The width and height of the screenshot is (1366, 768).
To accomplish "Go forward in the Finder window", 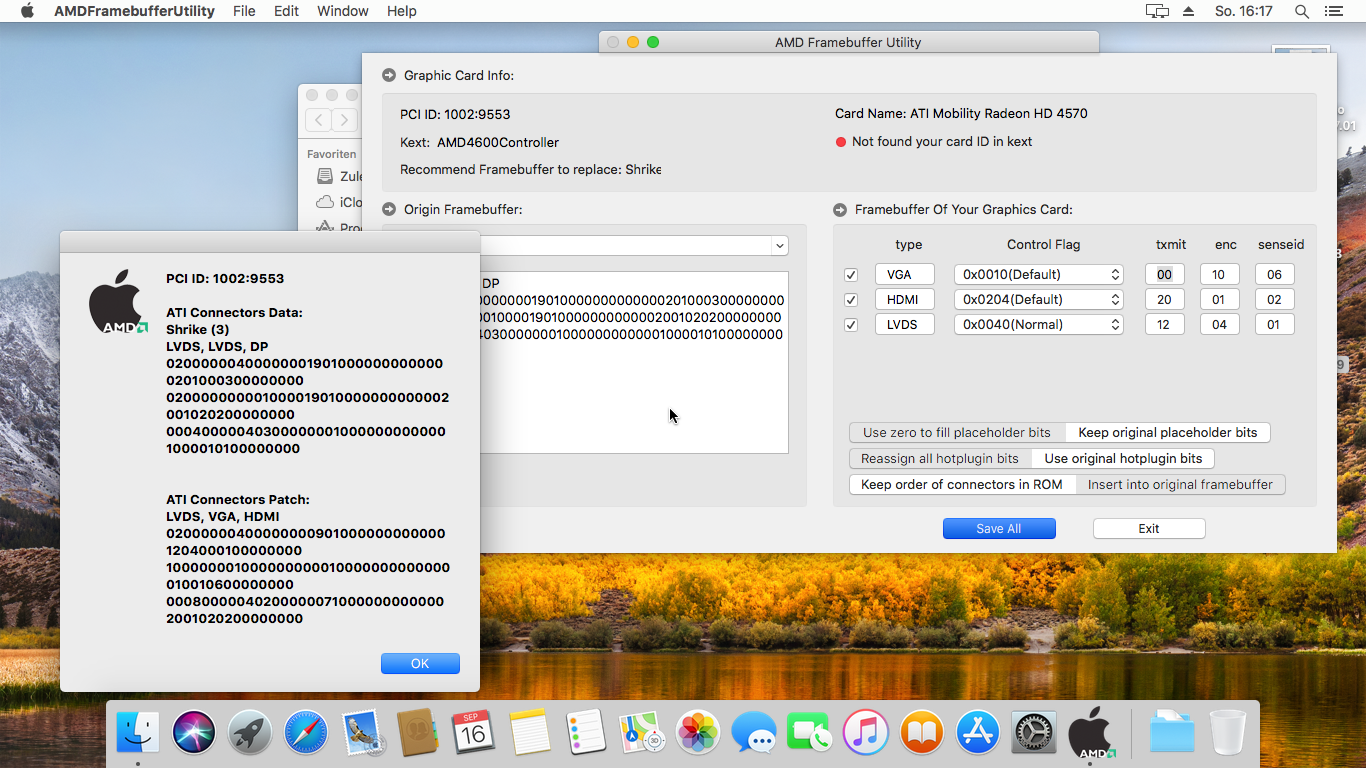I will (344, 120).
